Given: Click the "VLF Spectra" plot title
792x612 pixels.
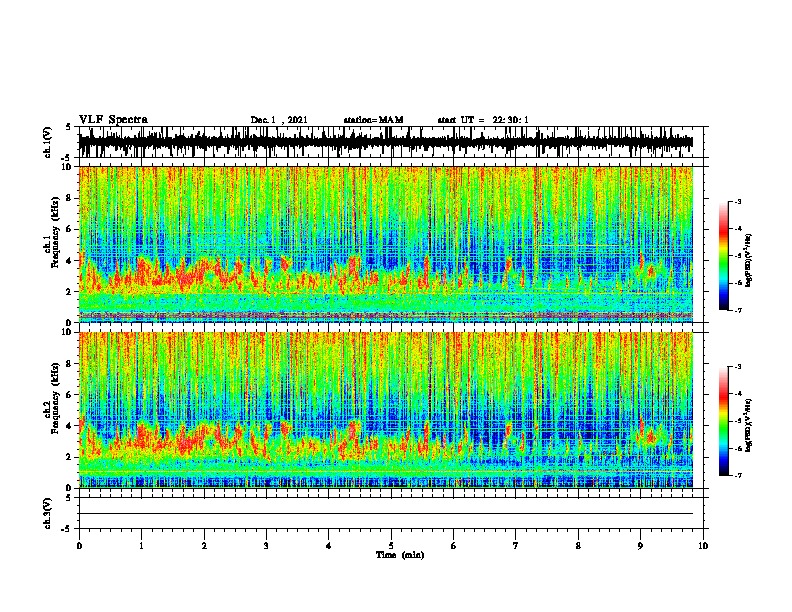Looking at the screenshot, I should pyautogui.click(x=113, y=120).
